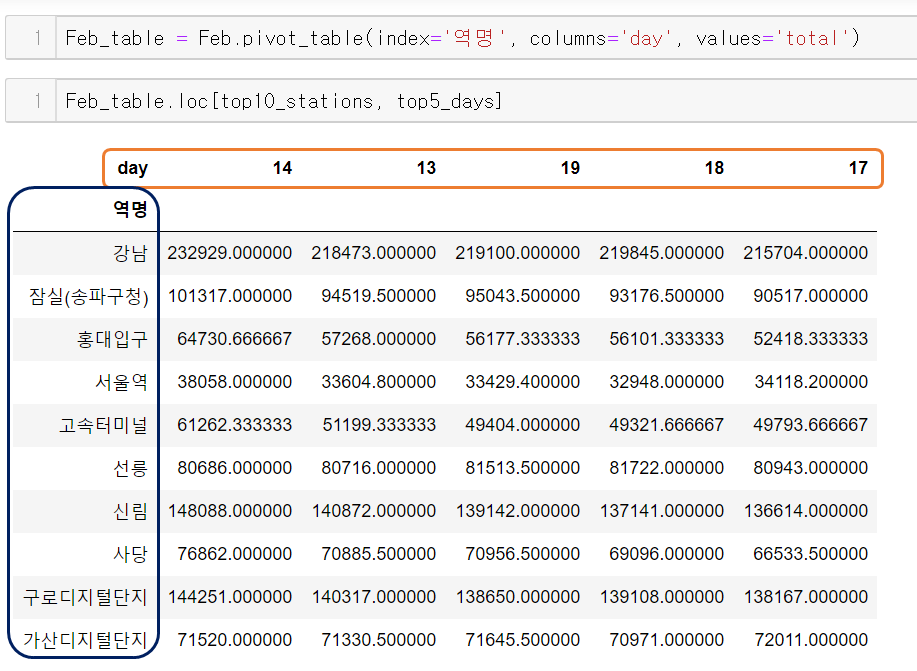917x671 pixels.
Task: Select row label 서울역
Action: click(121, 382)
